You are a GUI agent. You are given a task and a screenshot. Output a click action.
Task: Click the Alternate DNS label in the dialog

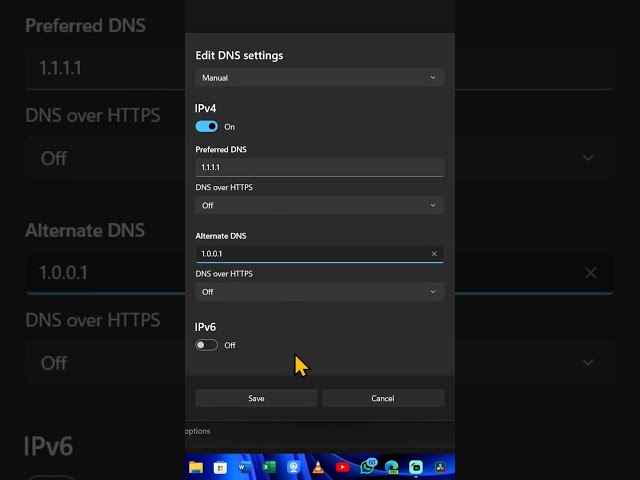221,236
